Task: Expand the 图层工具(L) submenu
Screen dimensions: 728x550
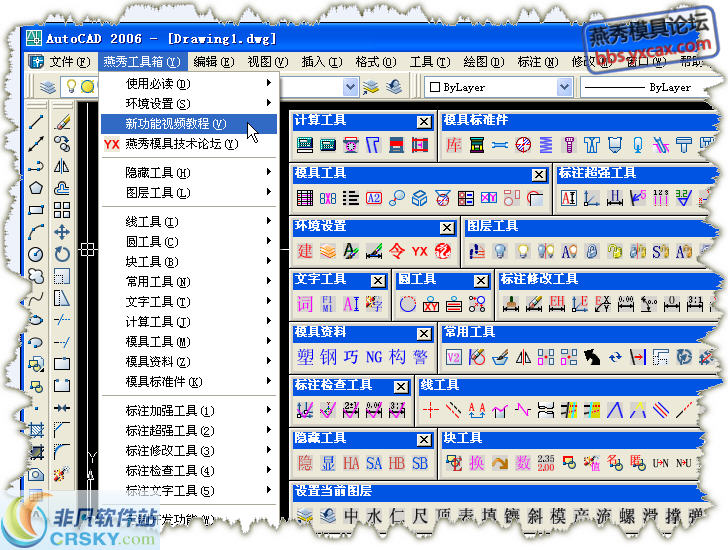Action: click(189, 193)
